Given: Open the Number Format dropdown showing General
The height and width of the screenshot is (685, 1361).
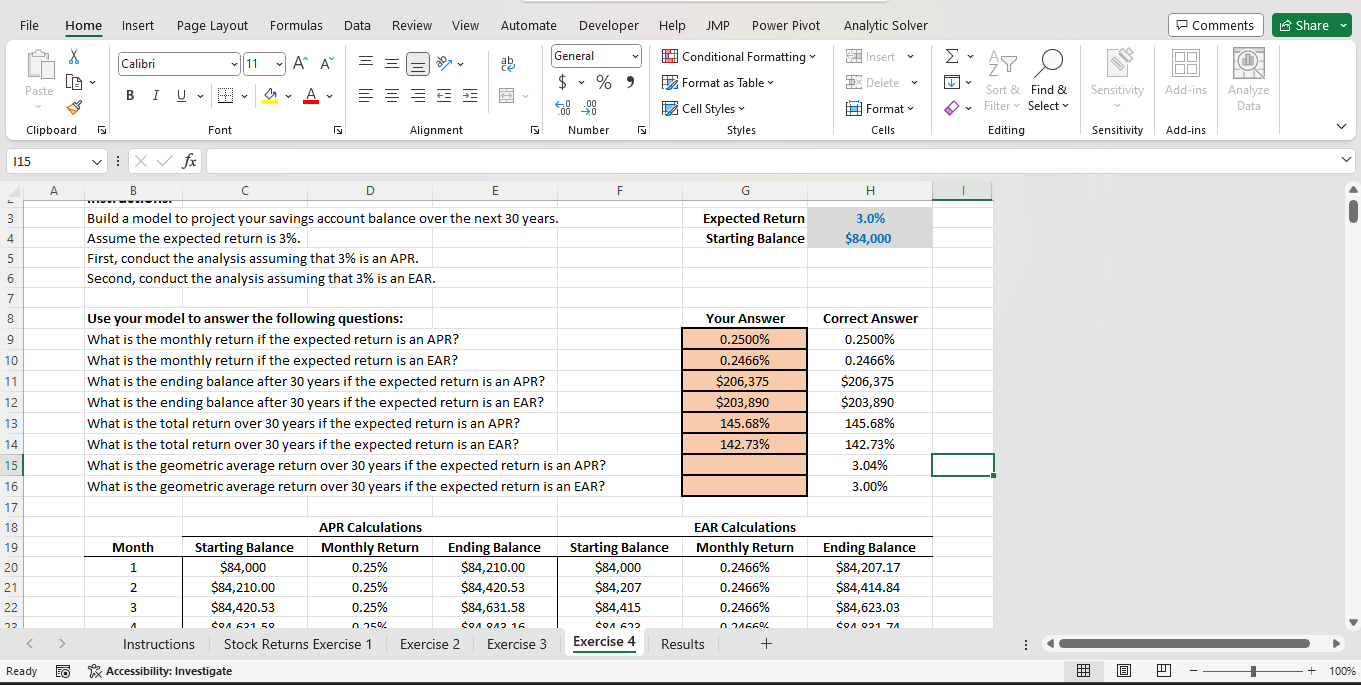Looking at the screenshot, I should 595,55.
